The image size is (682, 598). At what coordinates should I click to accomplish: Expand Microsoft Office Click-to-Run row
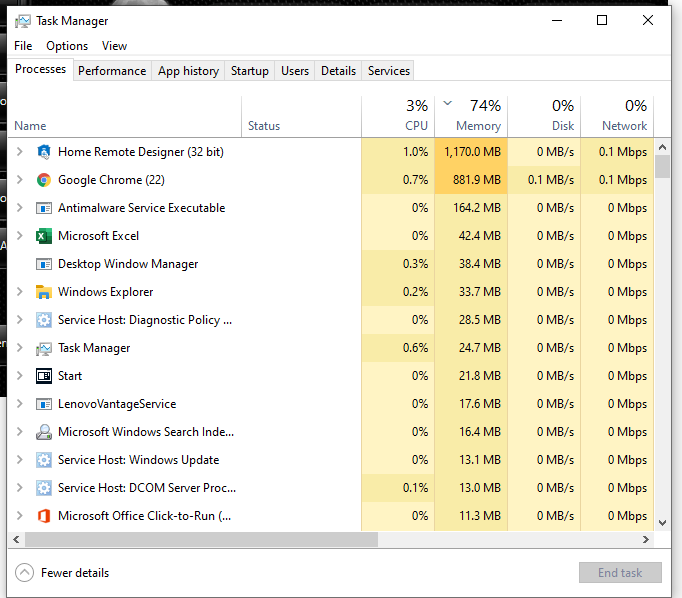[20, 515]
